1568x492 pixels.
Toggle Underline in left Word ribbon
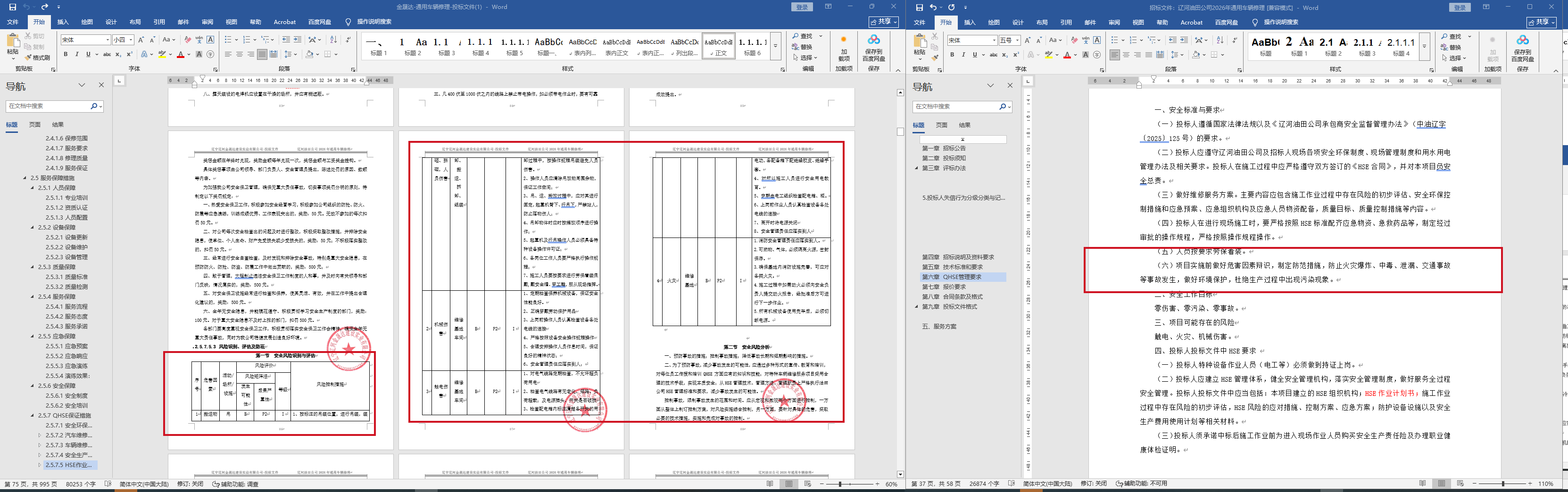[x=88, y=55]
